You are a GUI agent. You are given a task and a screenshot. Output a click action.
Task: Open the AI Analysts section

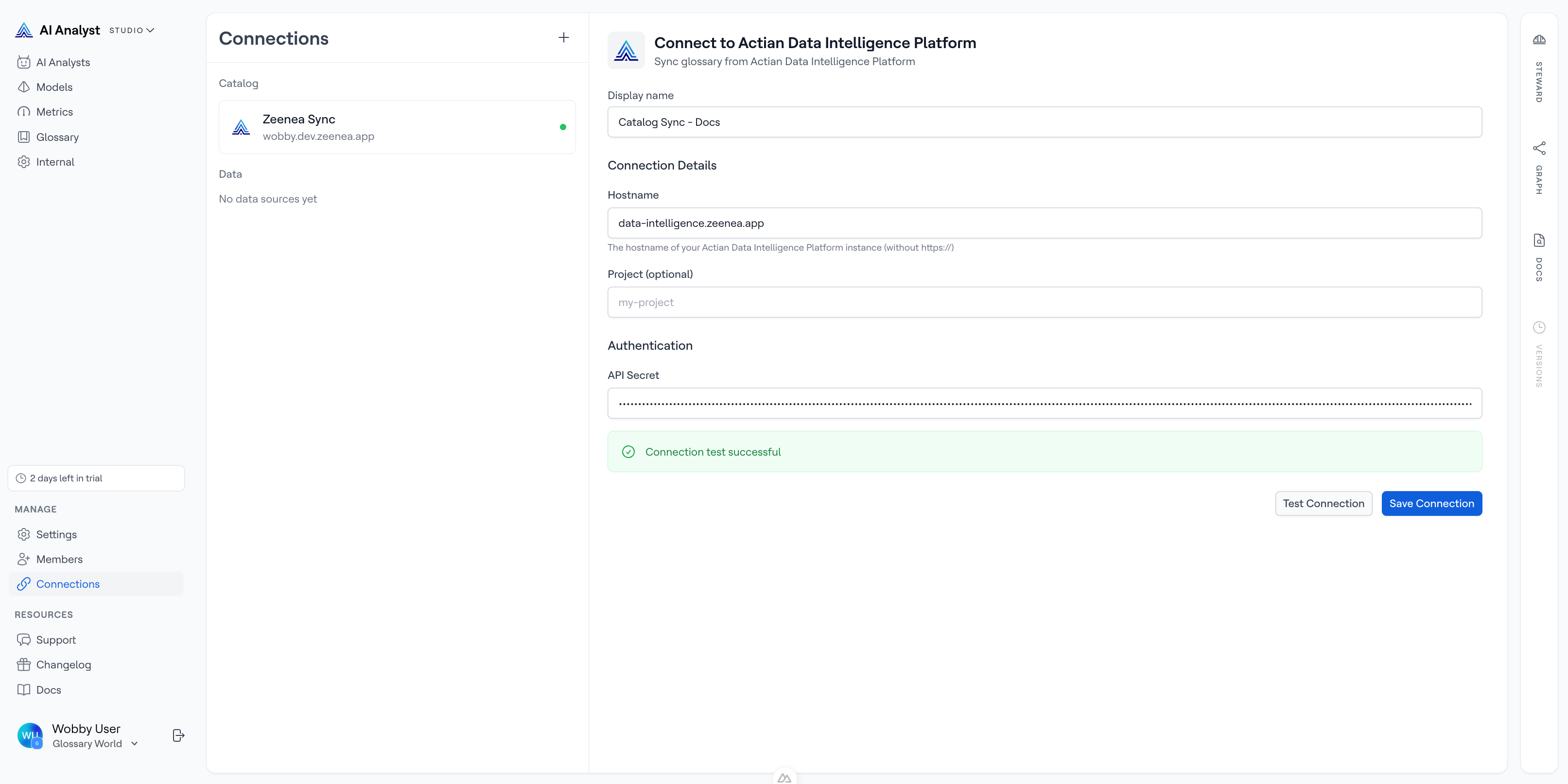pos(63,62)
